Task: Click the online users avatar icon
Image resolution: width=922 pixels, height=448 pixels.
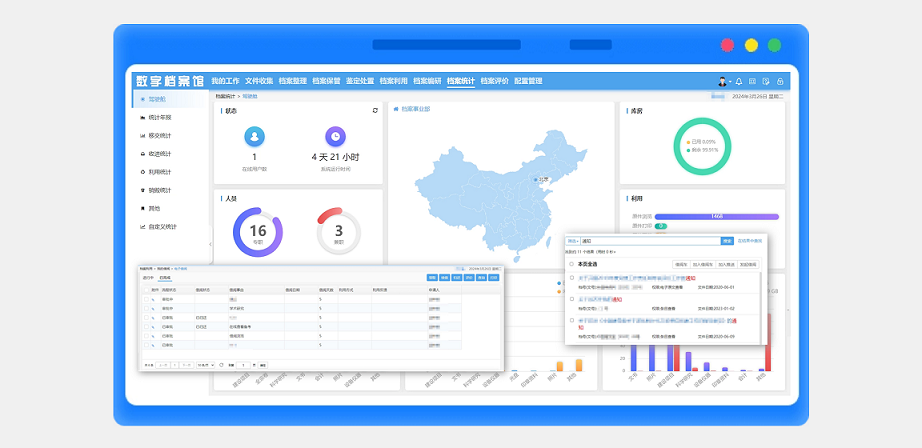Action: [x=254, y=136]
